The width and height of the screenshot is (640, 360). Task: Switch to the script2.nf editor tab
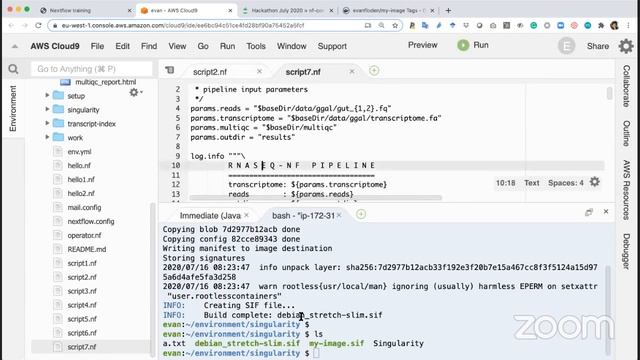(x=210, y=72)
